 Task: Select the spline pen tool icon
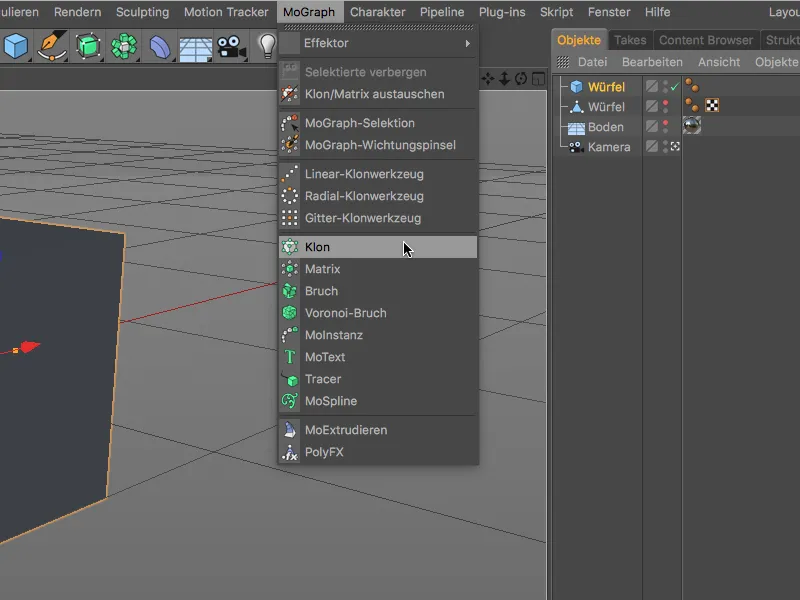click(52, 46)
